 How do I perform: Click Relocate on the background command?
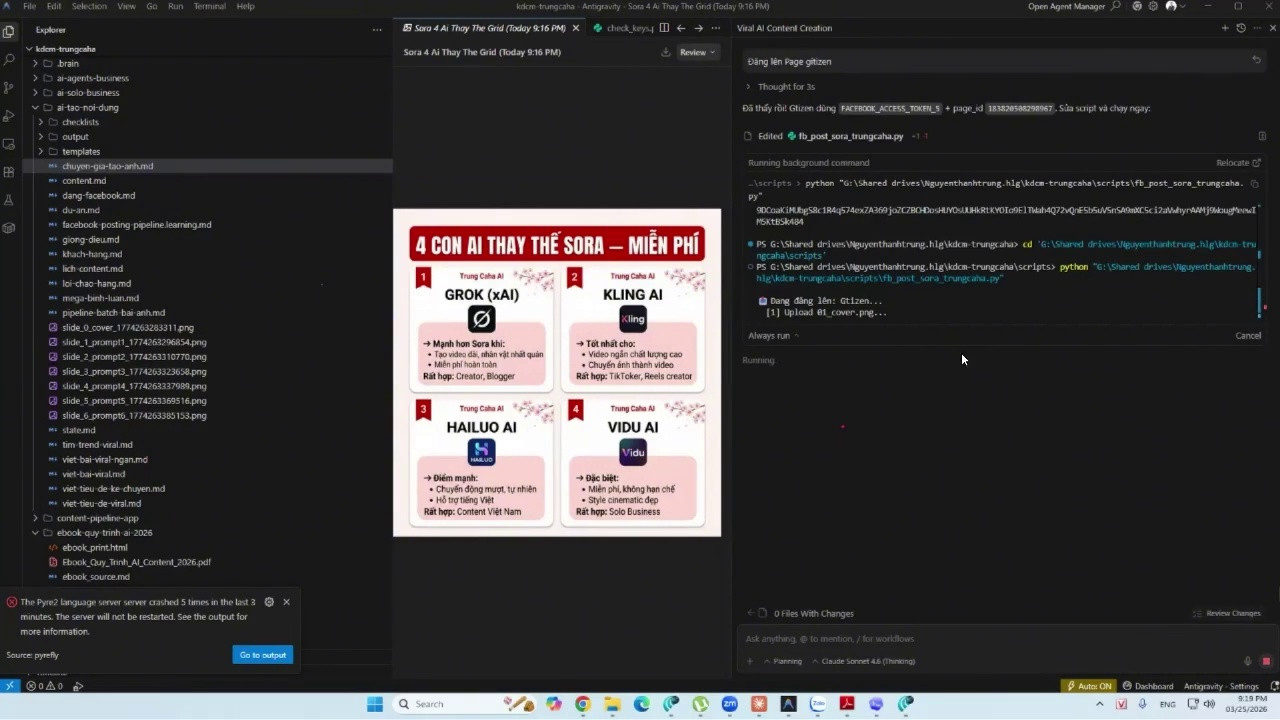[x=1238, y=163]
